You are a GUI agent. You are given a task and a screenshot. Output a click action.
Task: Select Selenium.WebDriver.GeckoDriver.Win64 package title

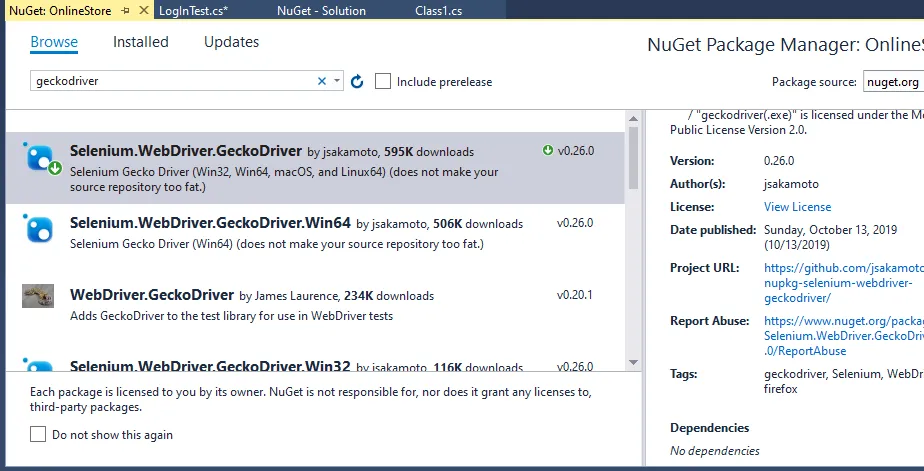(210, 223)
